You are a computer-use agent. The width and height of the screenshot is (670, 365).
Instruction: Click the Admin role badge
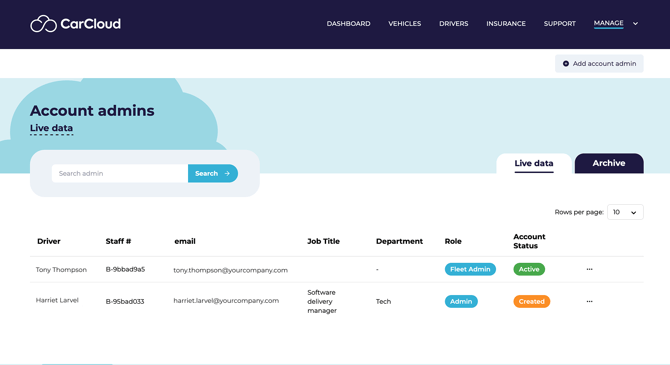pyautogui.click(x=461, y=301)
